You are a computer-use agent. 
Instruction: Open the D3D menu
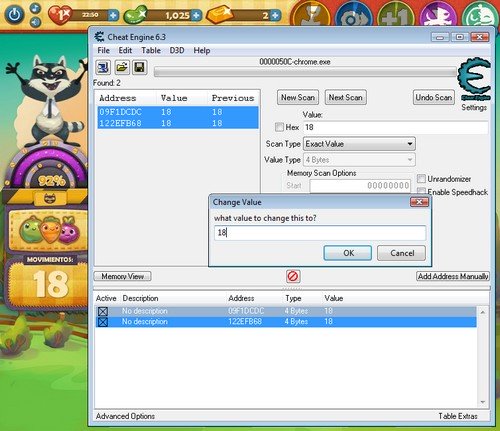(177, 50)
